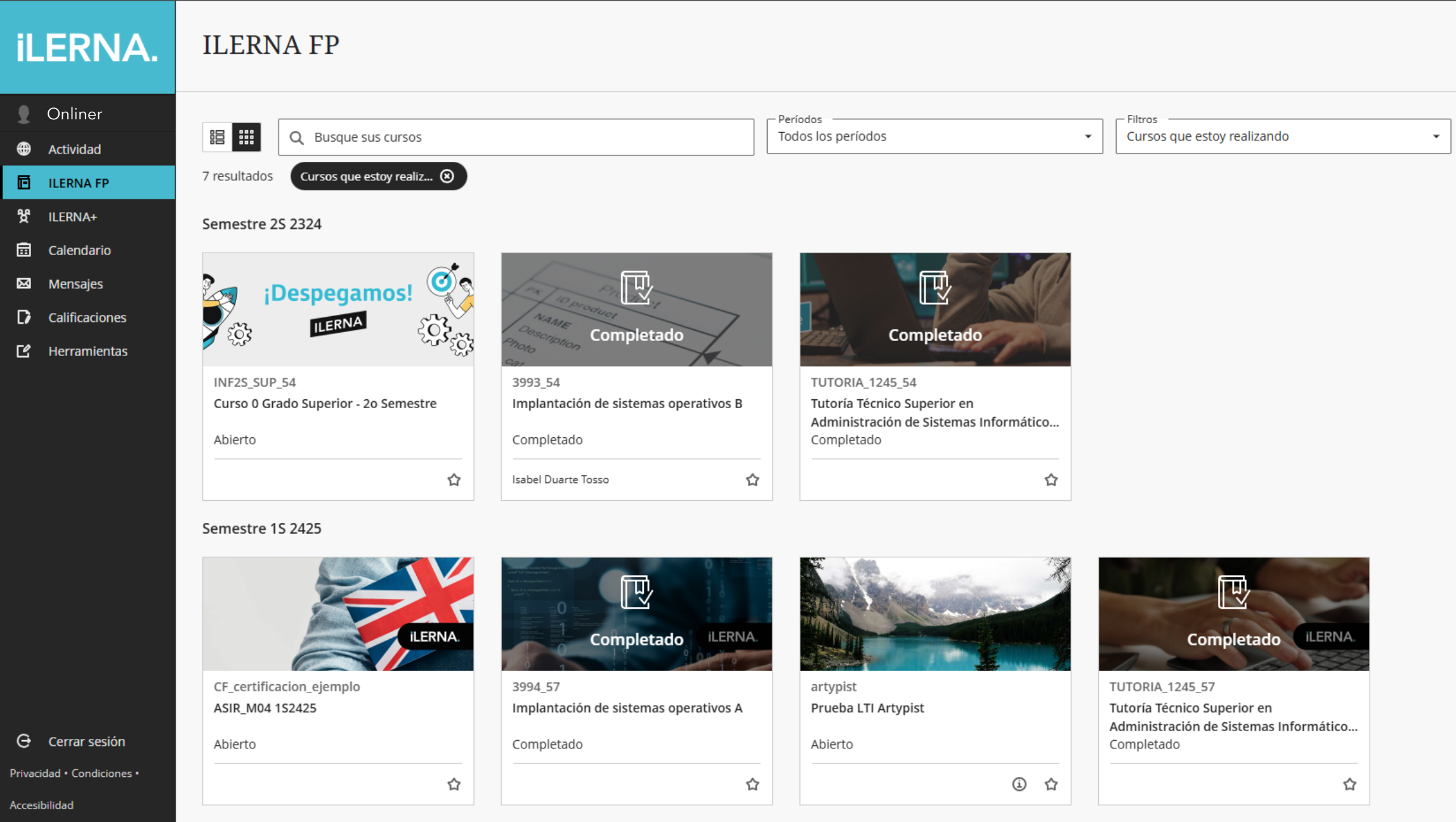1456x822 pixels.
Task: Open the Calendario sidebar item
Action: [79, 250]
